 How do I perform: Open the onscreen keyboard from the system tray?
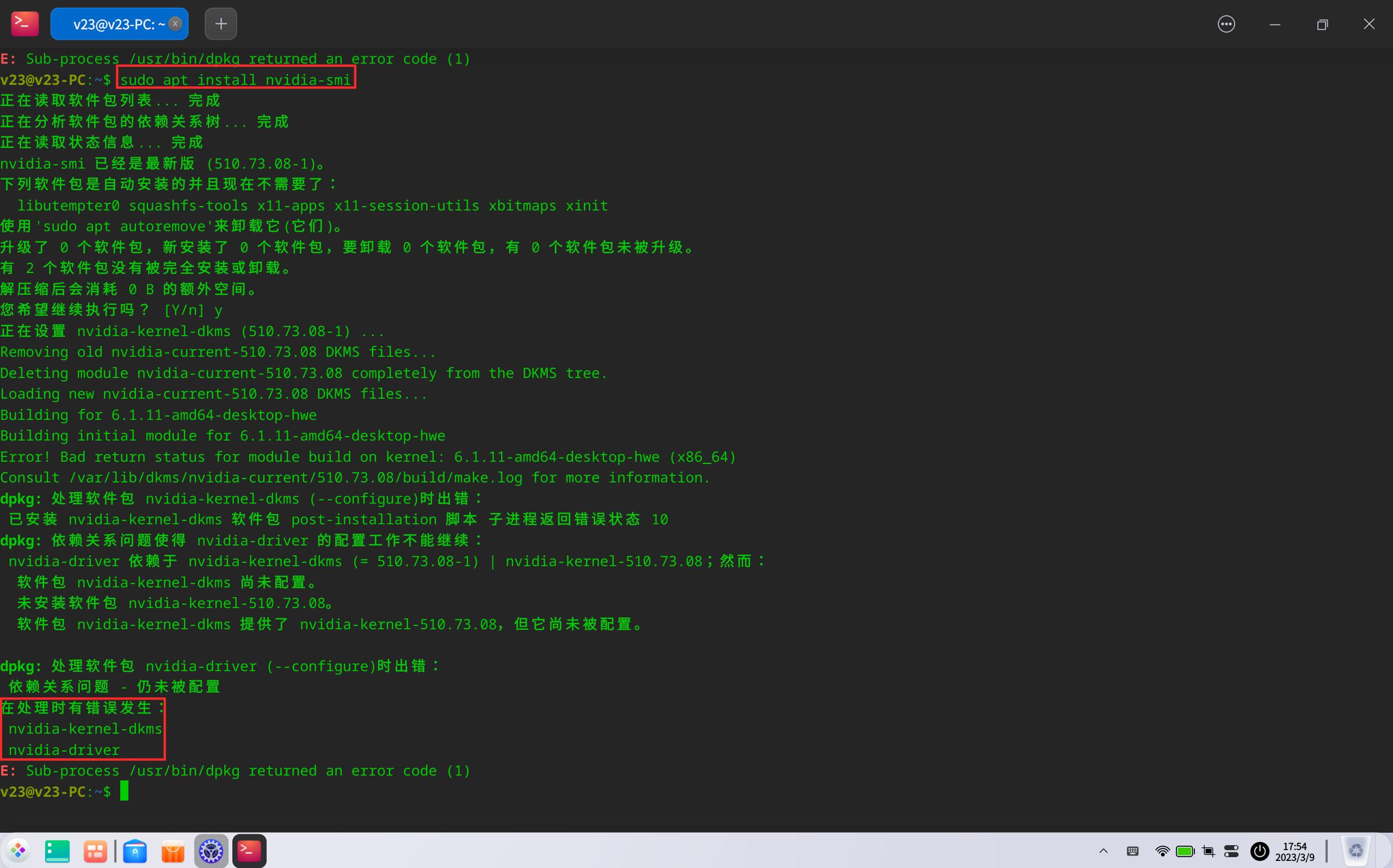[x=1133, y=851]
